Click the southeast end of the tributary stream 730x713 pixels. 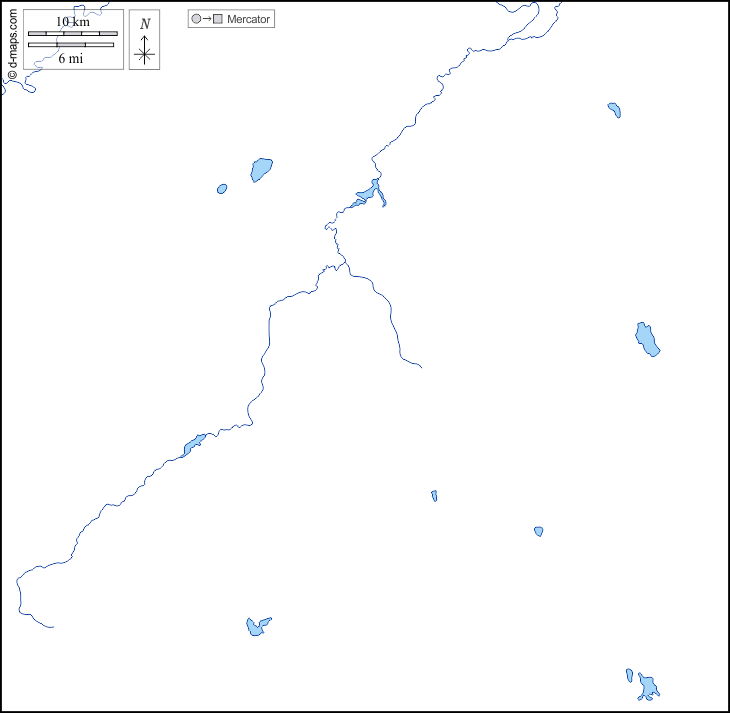[420, 367]
